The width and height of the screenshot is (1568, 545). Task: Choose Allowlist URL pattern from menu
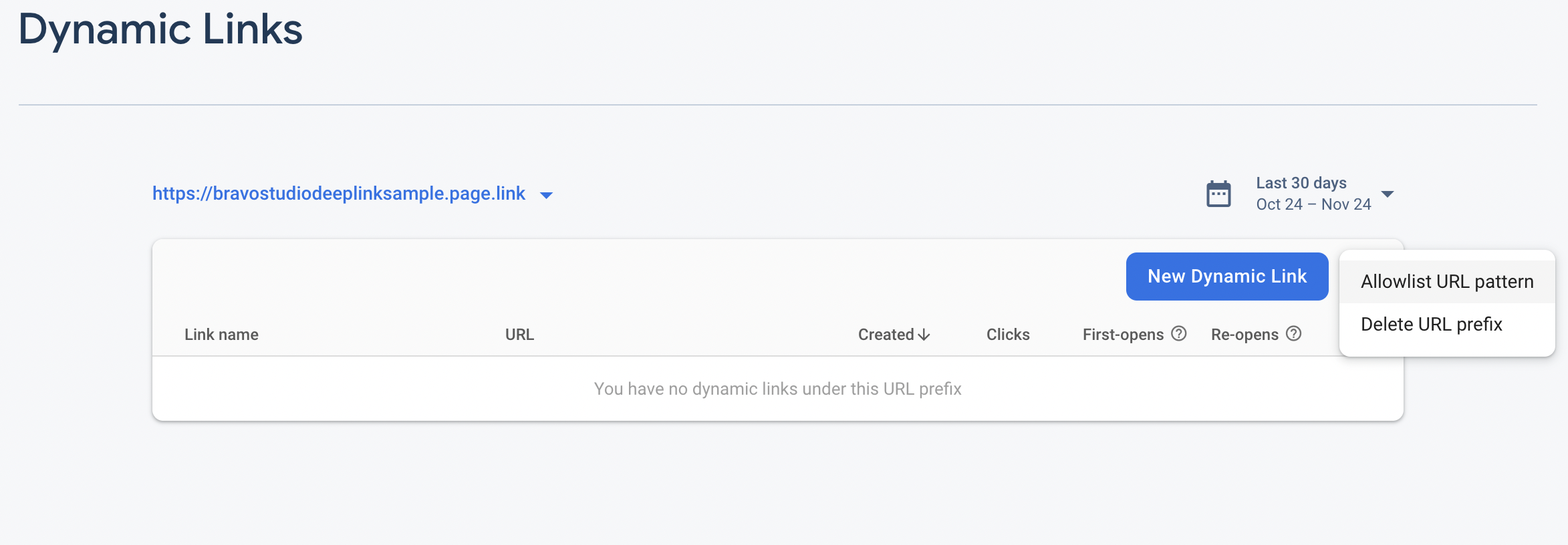(x=1446, y=282)
